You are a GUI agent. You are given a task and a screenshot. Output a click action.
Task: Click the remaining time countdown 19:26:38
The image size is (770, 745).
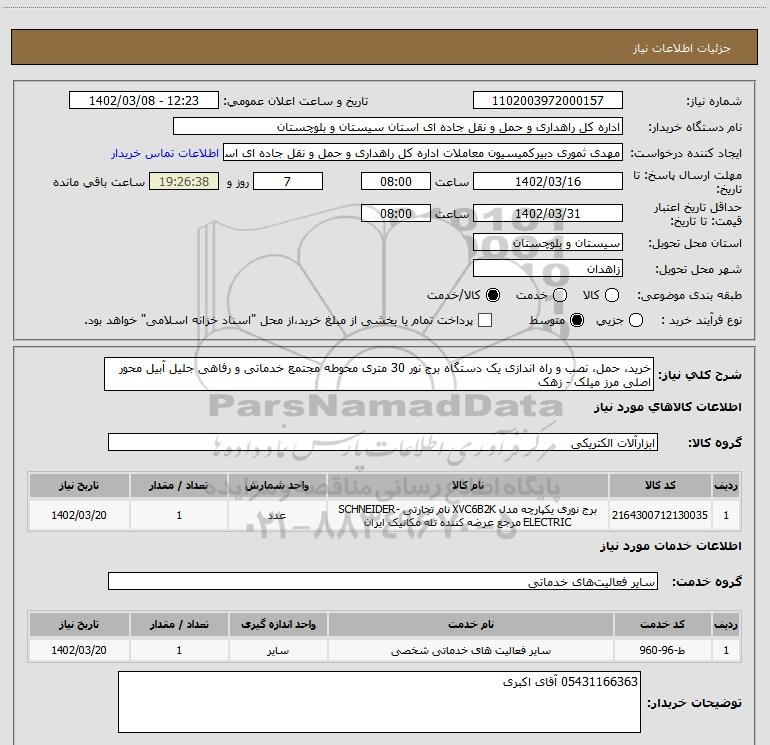[184, 181]
